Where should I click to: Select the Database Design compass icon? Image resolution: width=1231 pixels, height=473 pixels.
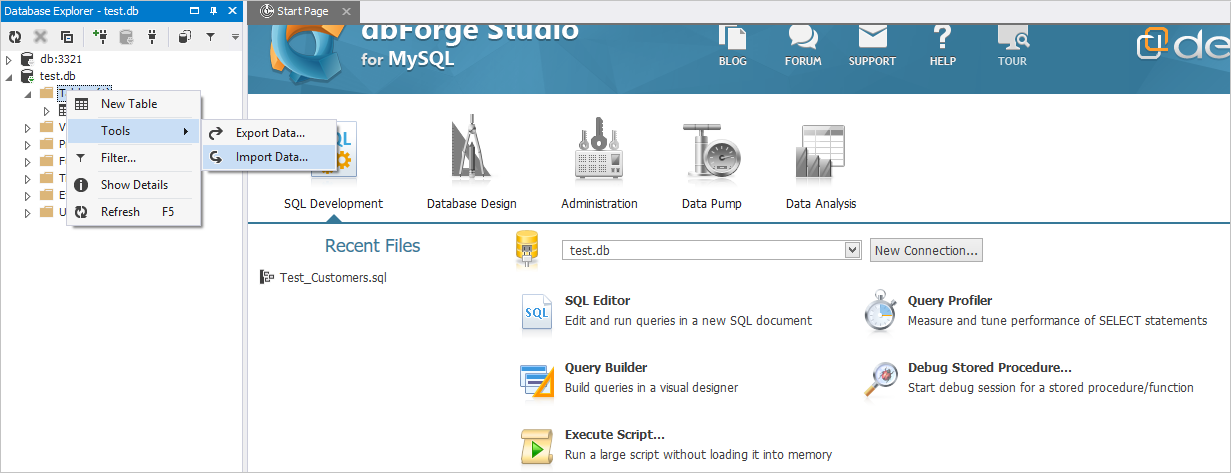472,150
